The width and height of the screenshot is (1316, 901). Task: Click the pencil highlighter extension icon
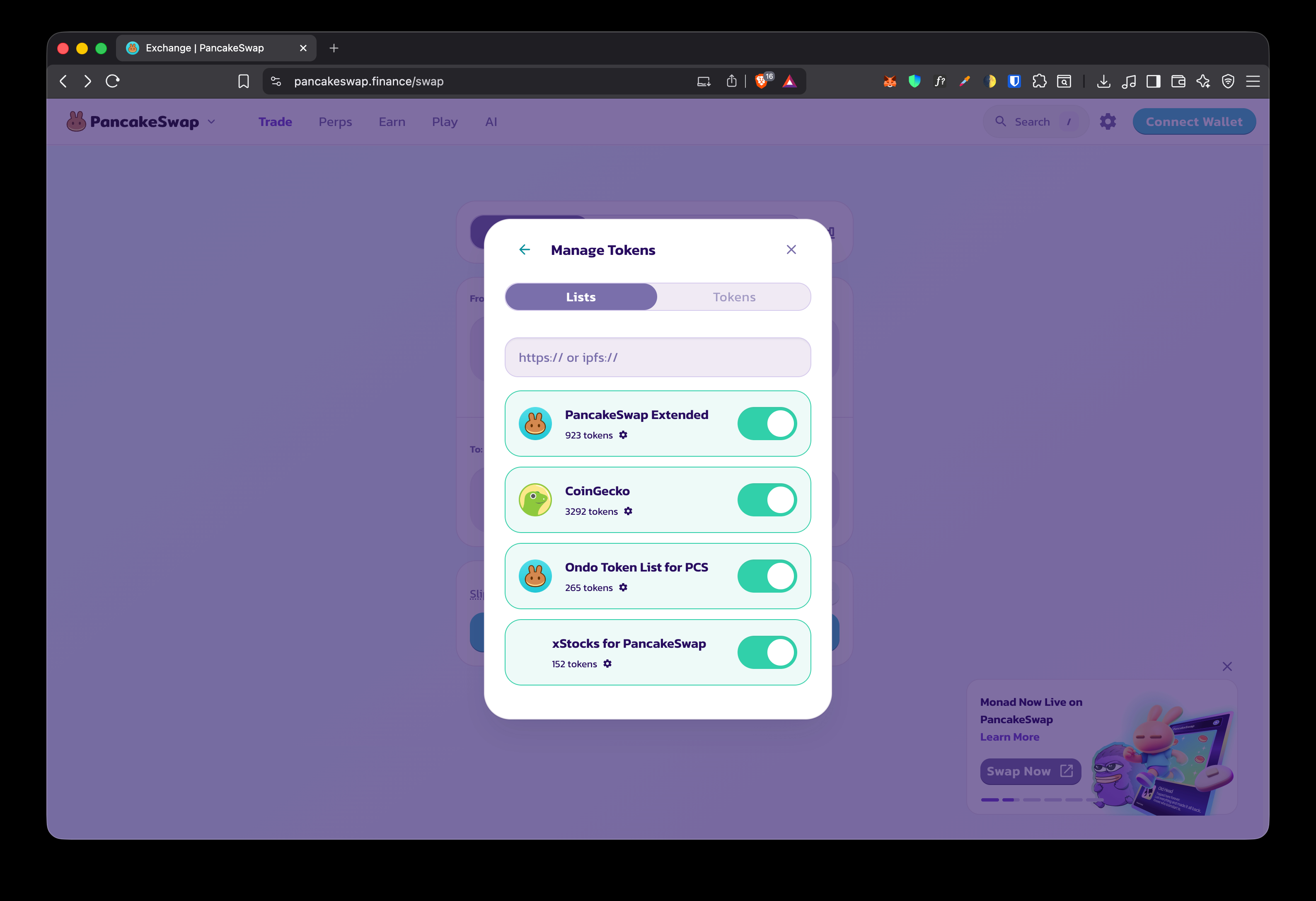point(965,82)
